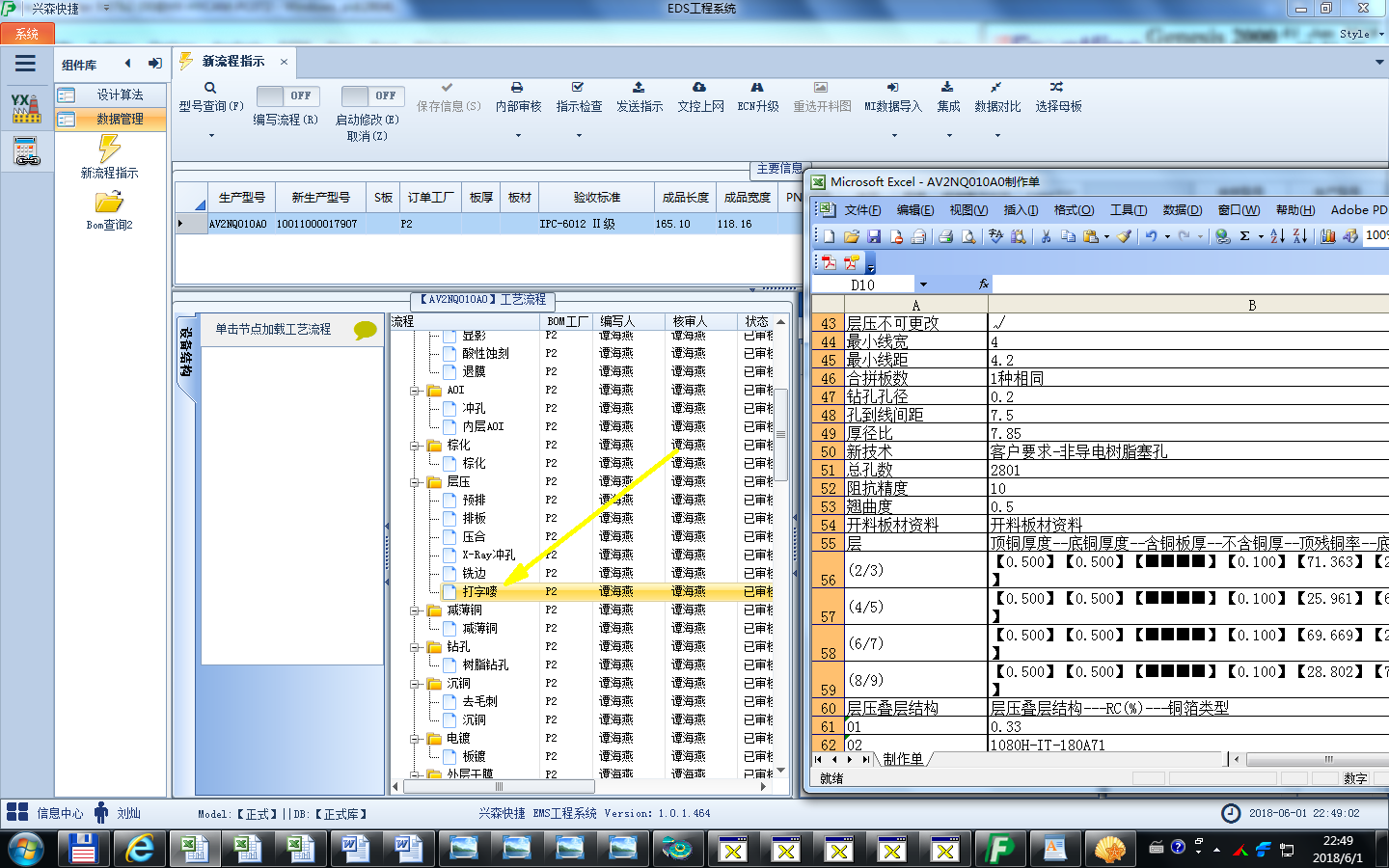This screenshot has width=1389, height=868.
Task: Click Excel Cut scissors icon
Action: [1046, 236]
